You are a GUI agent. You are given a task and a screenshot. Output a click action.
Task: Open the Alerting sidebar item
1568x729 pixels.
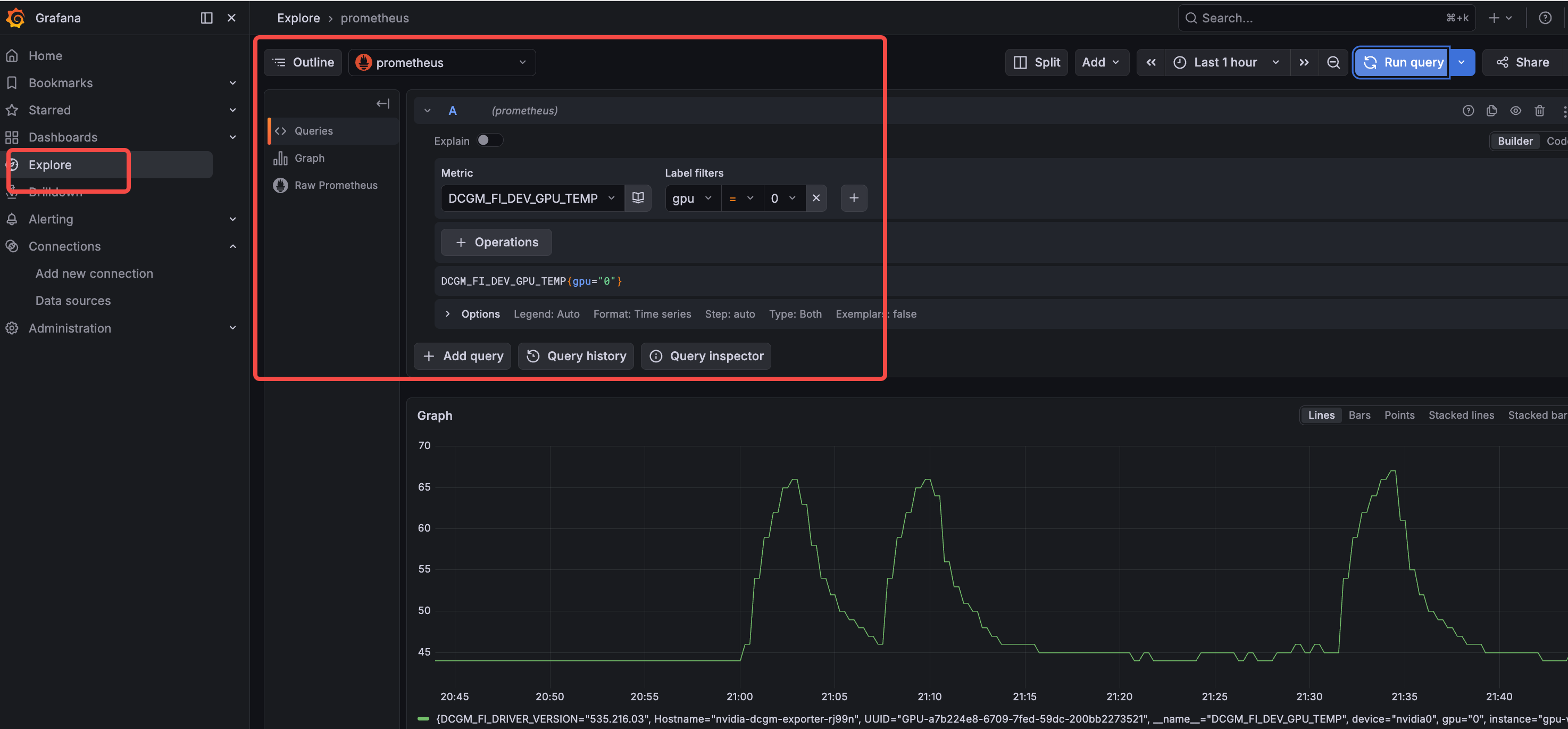[51, 219]
